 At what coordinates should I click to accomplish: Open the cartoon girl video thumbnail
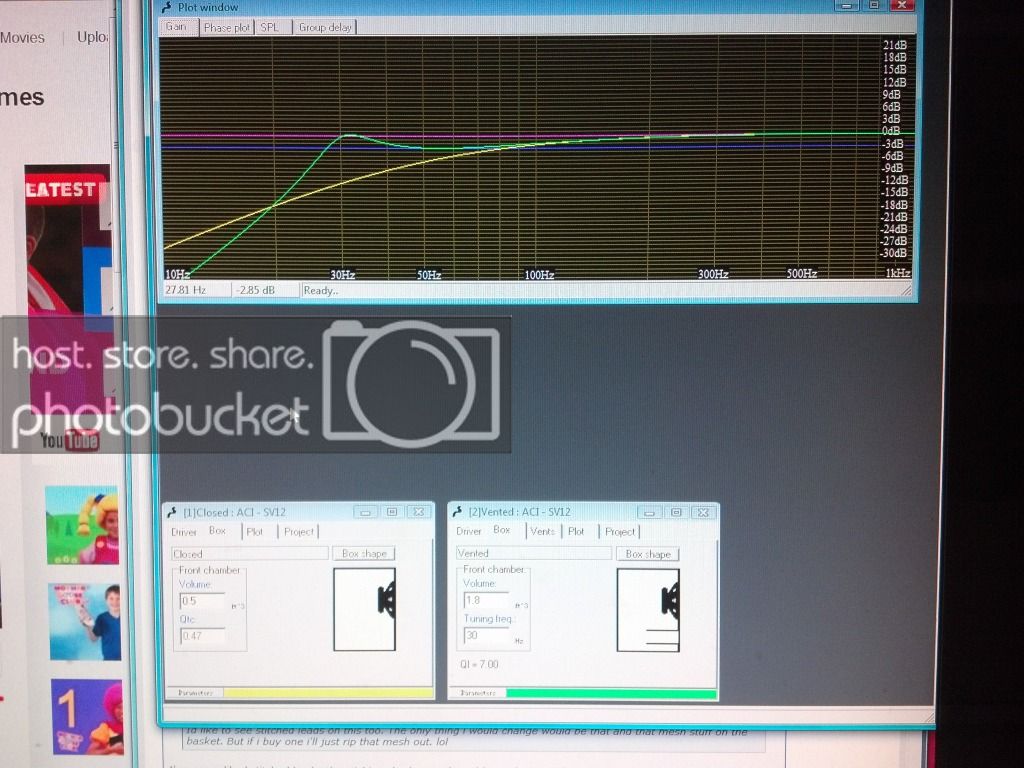pyautogui.click(x=82, y=525)
